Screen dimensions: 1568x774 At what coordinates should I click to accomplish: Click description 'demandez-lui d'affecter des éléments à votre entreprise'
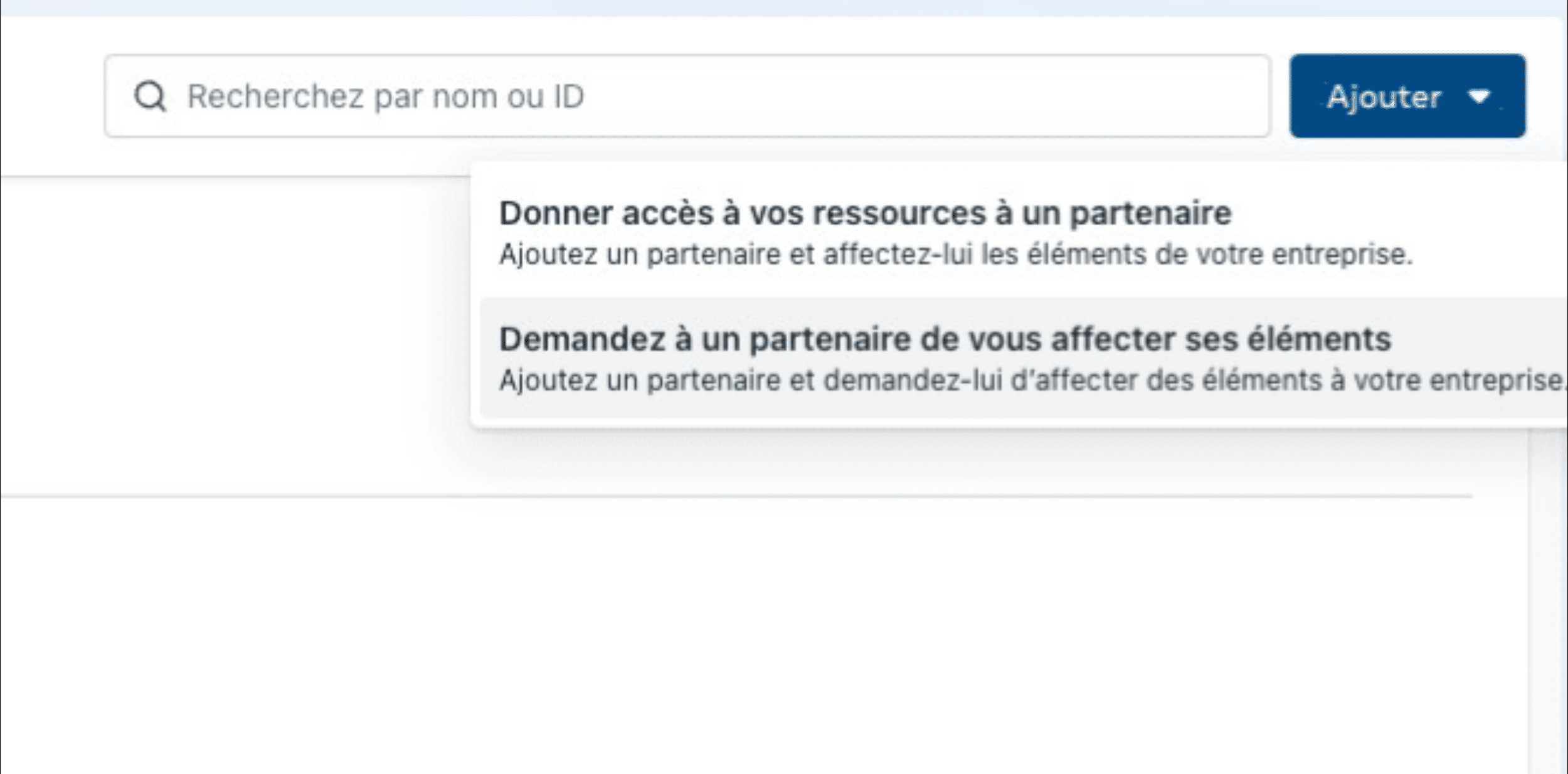click(1192, 381)
